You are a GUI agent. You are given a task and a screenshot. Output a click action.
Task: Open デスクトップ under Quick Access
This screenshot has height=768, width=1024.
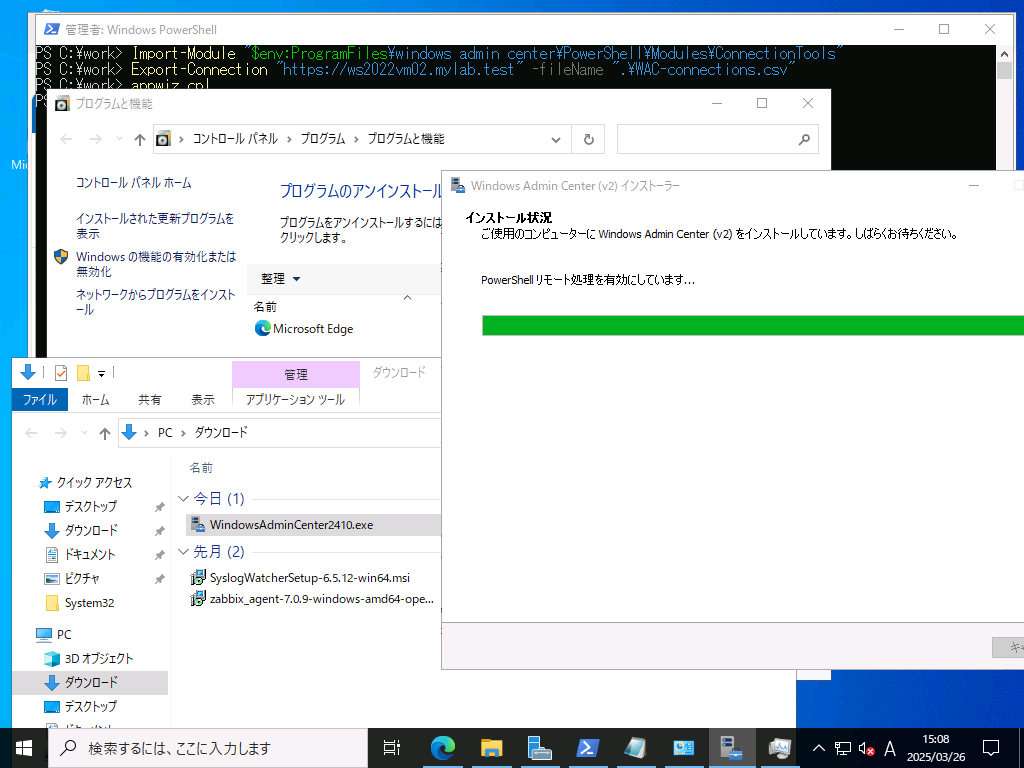pos(80,507)
